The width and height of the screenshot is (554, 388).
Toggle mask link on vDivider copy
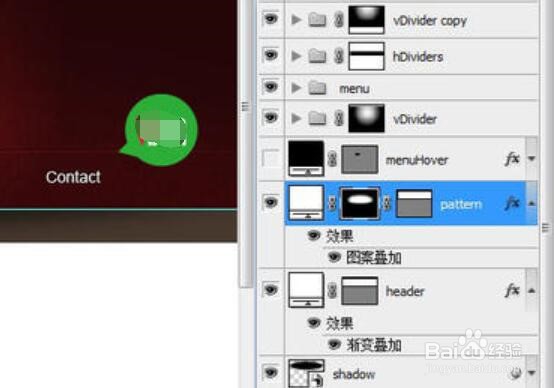pyautogui.click(x=338, y=20)
